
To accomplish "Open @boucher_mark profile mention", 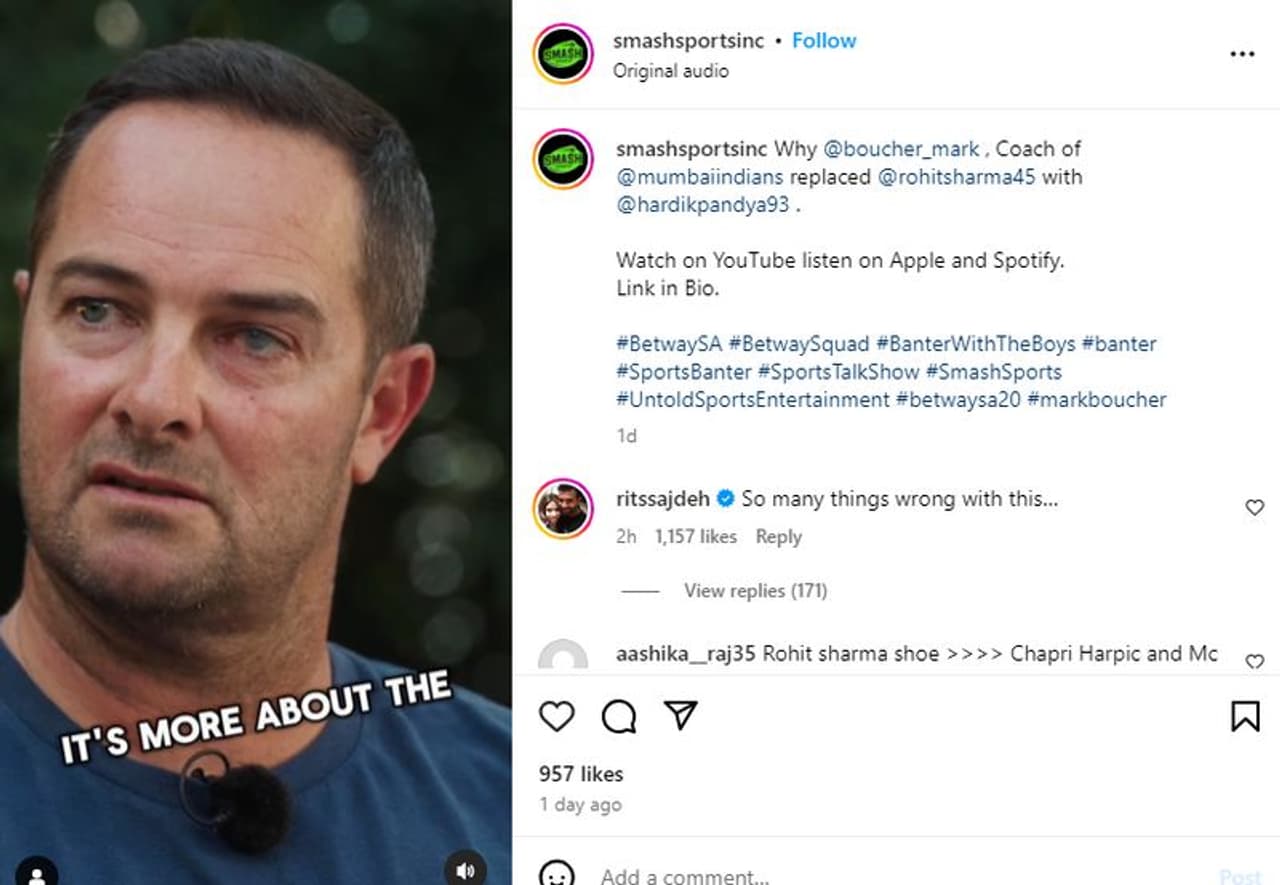I will click(901, 149).
